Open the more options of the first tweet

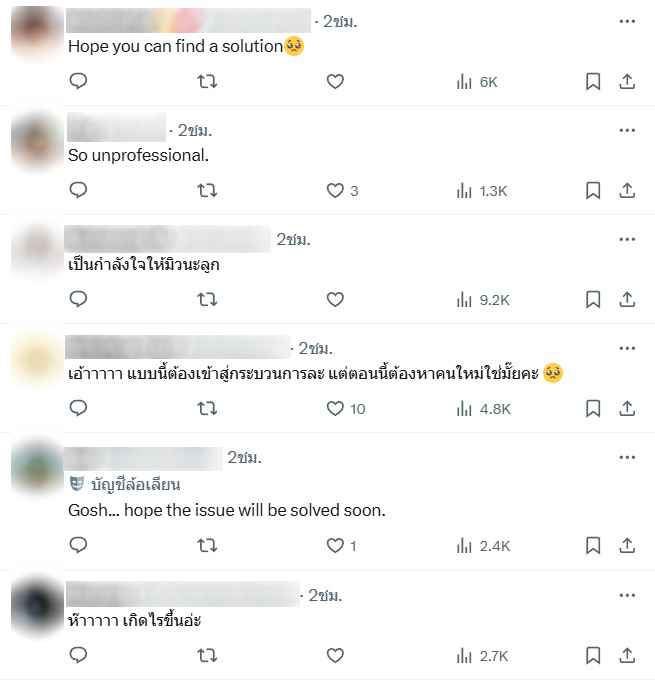pyautogui.click(x=627, y=21)
